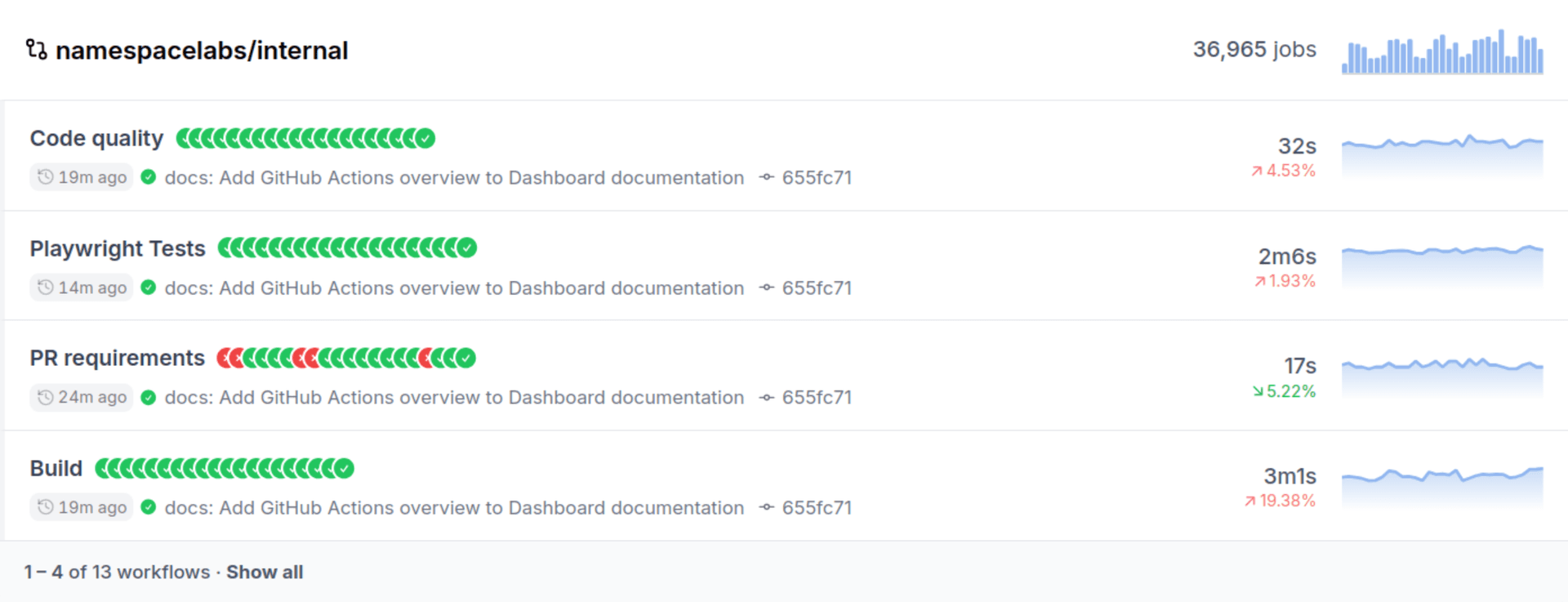Click the green check icon beside Code quality commit message

pos(148,177)
